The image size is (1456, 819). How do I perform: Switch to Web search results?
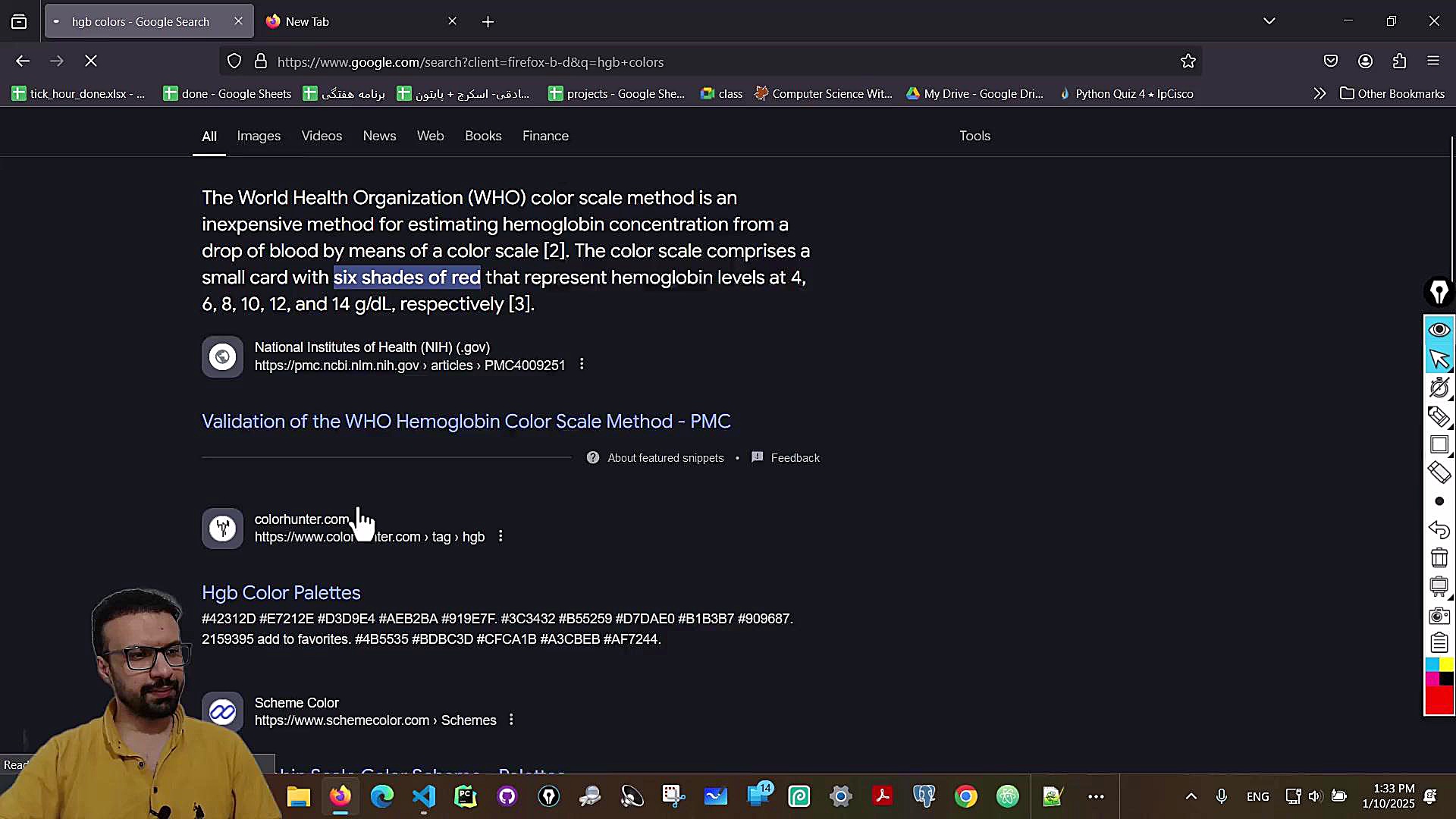430,136
